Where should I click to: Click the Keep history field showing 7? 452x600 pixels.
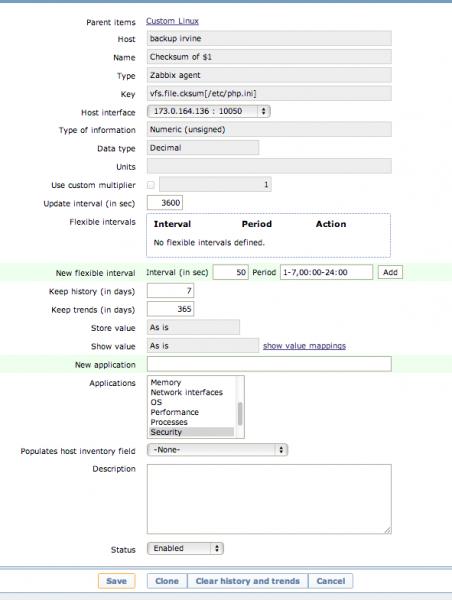(x=170, y=291)
